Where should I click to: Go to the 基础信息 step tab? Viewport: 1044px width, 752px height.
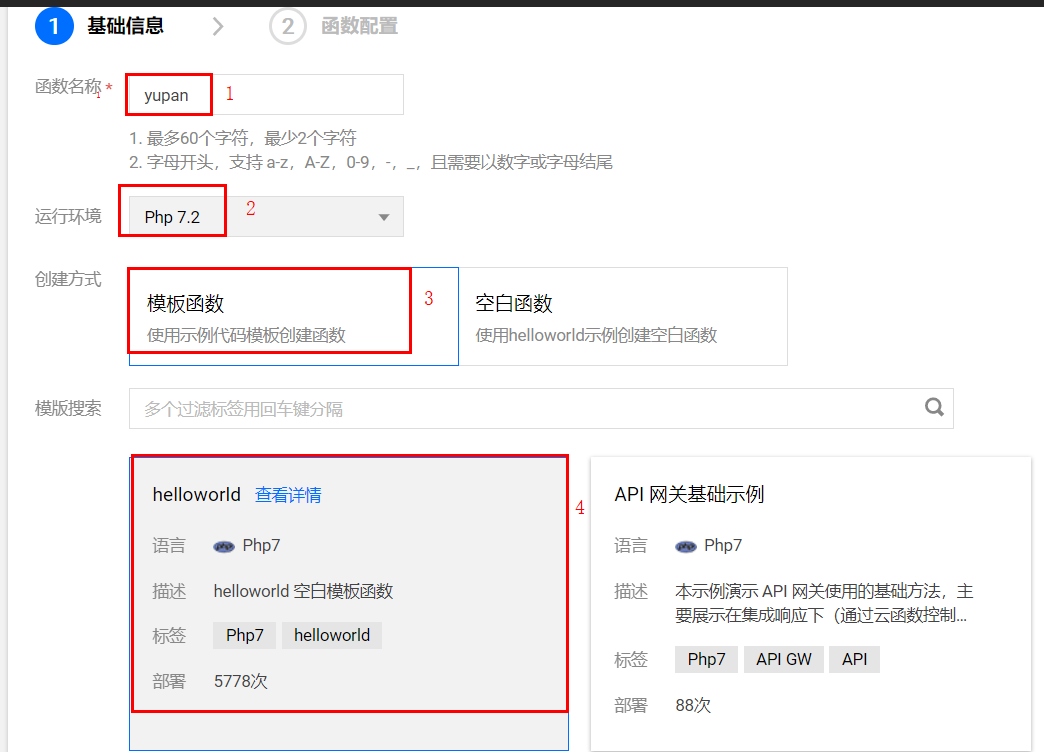click(125, 26)
